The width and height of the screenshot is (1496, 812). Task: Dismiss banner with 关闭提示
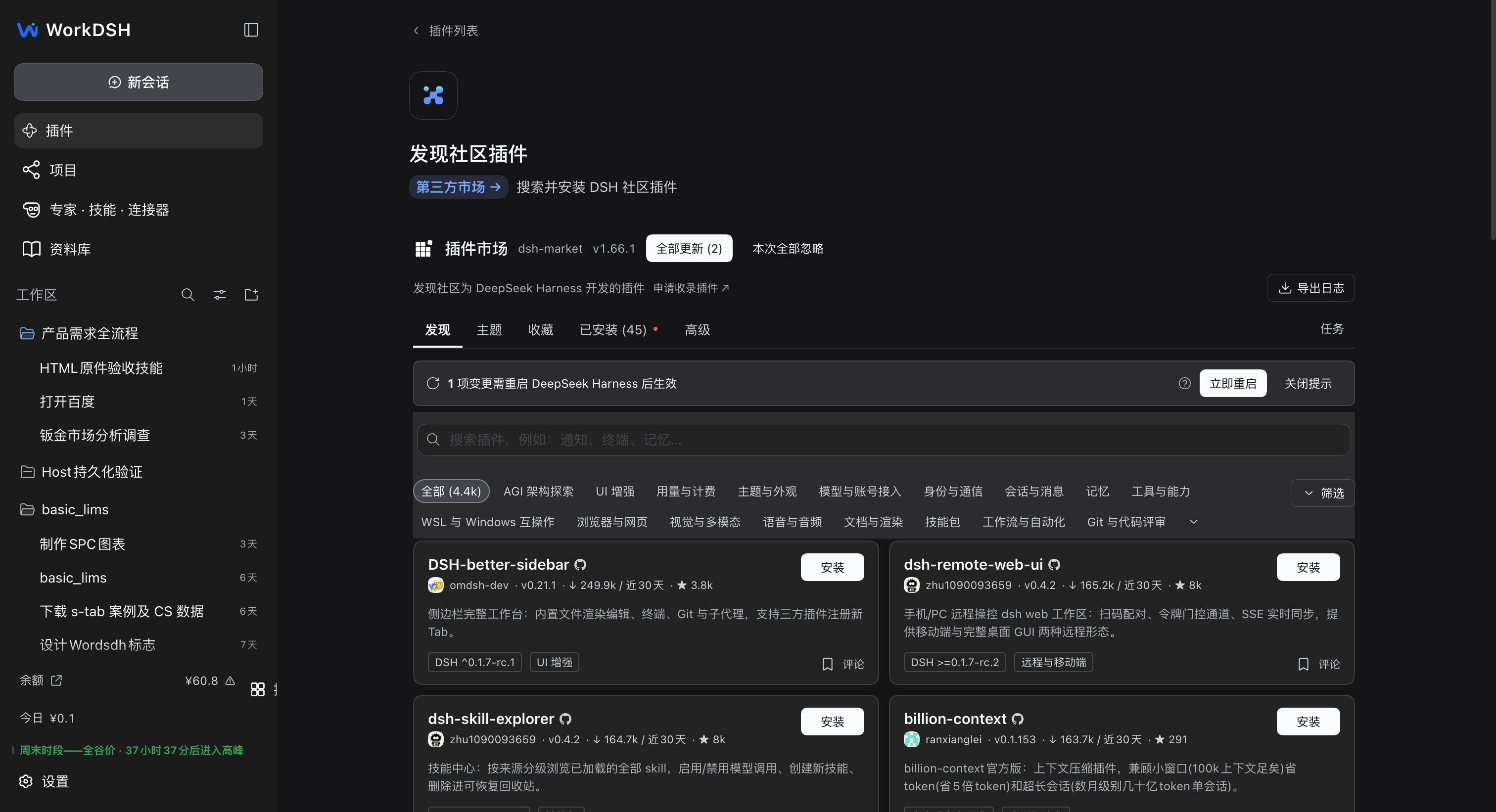[x=1308, y=383]
